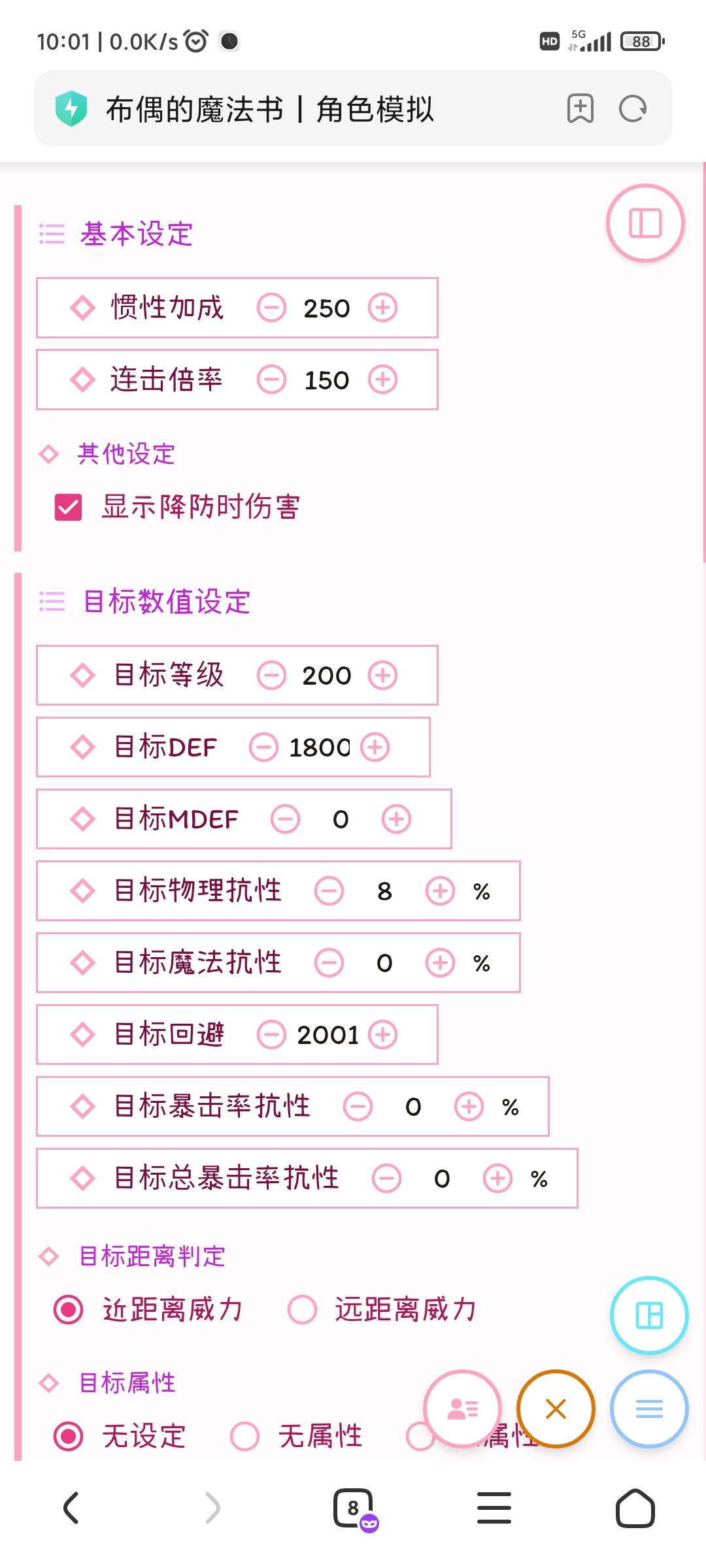Close the floating menu with orange X button

556,1409
